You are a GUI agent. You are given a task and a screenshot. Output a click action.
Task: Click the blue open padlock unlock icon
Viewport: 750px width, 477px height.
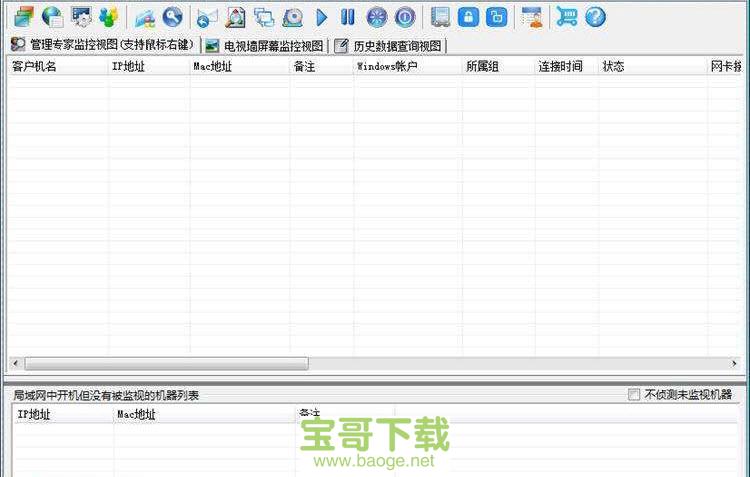click(x=496, y=17)
